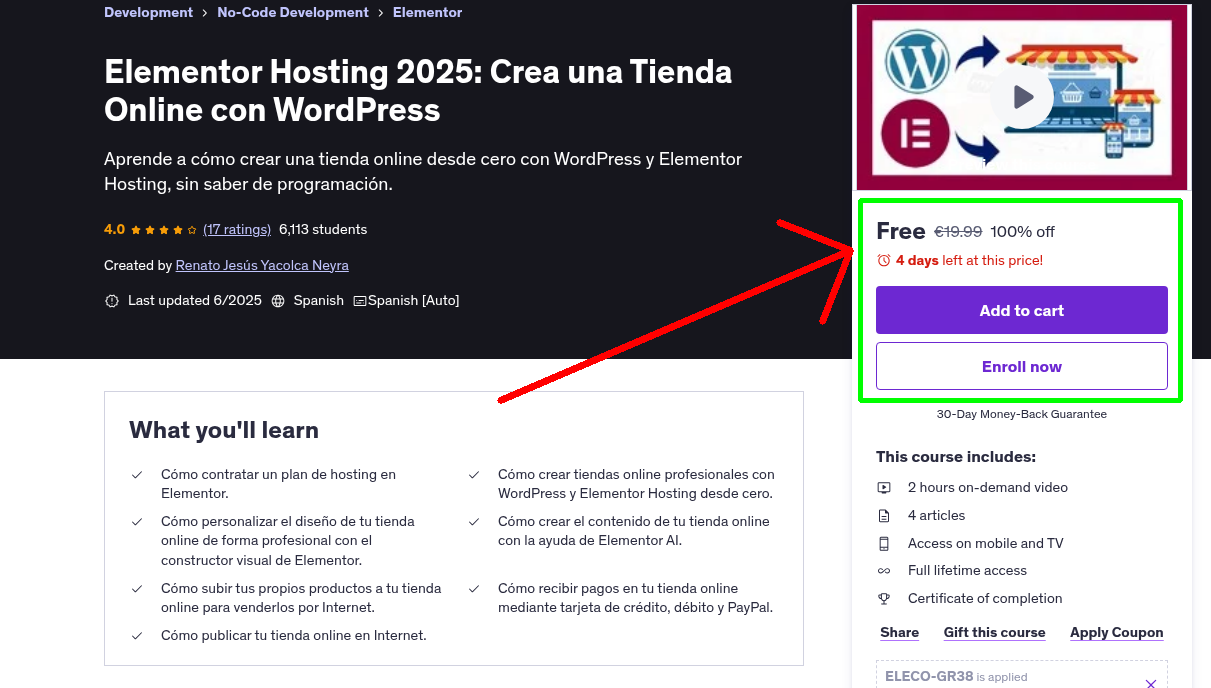Click the 6,113 students text
Image resolution: width=1211 pixels, height=688 pixels.
tap(323, 229)
